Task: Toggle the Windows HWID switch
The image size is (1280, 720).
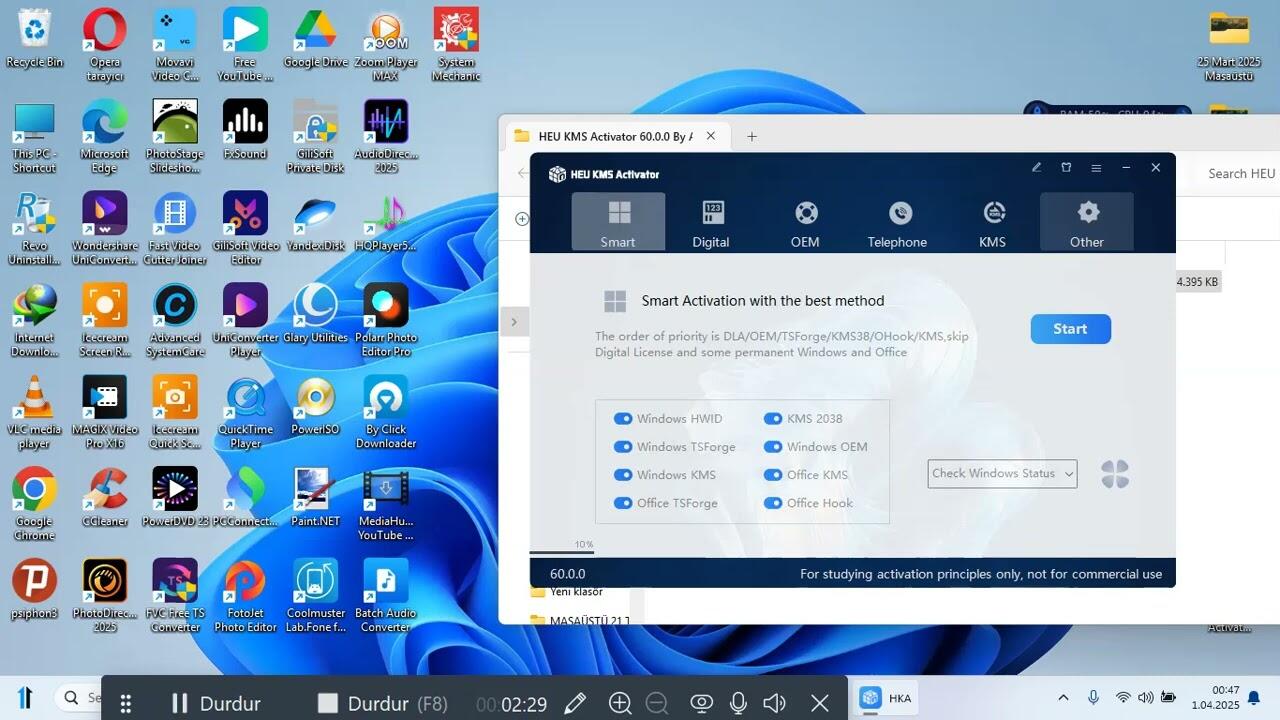Action: (623, 419)
